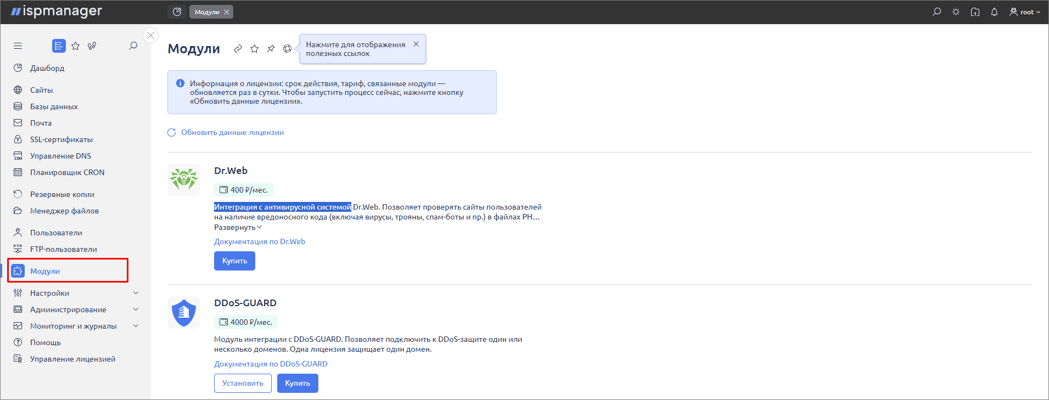Click the info icon in license banner
Image resolution: width=1049 pixels, height=400 pixels.
pos(180,84)
